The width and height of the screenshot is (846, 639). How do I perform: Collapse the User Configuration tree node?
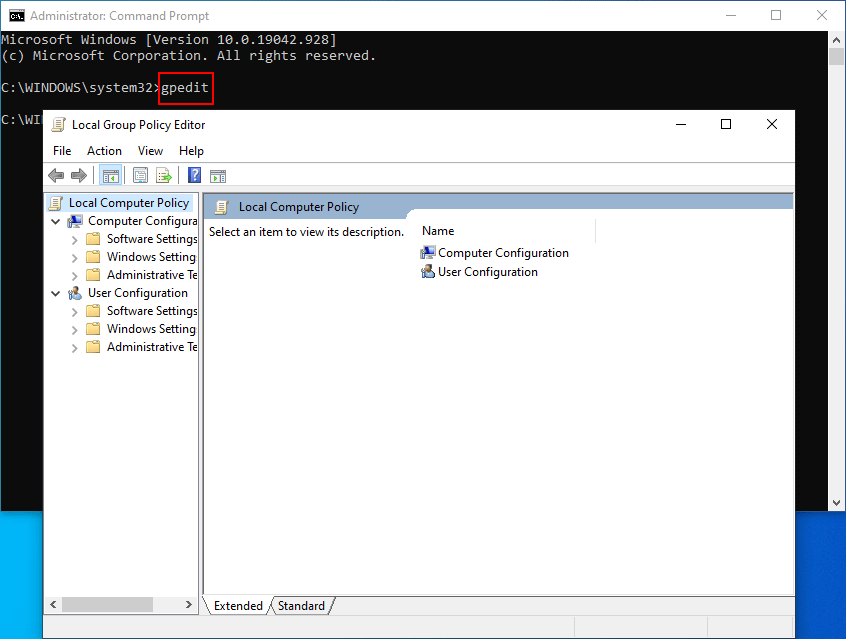coord(56,293)
